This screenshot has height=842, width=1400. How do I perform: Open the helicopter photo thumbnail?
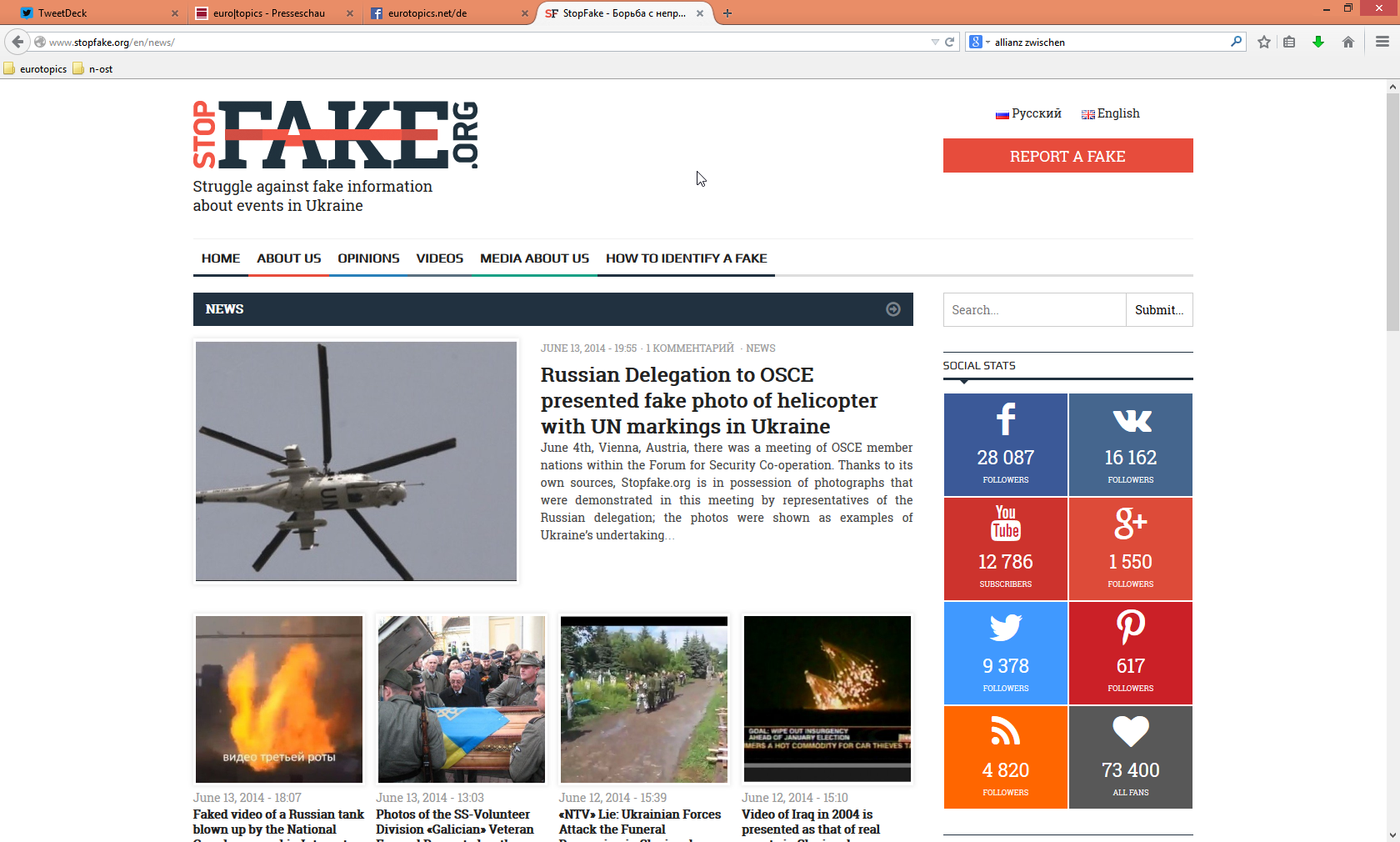point(356,461)
